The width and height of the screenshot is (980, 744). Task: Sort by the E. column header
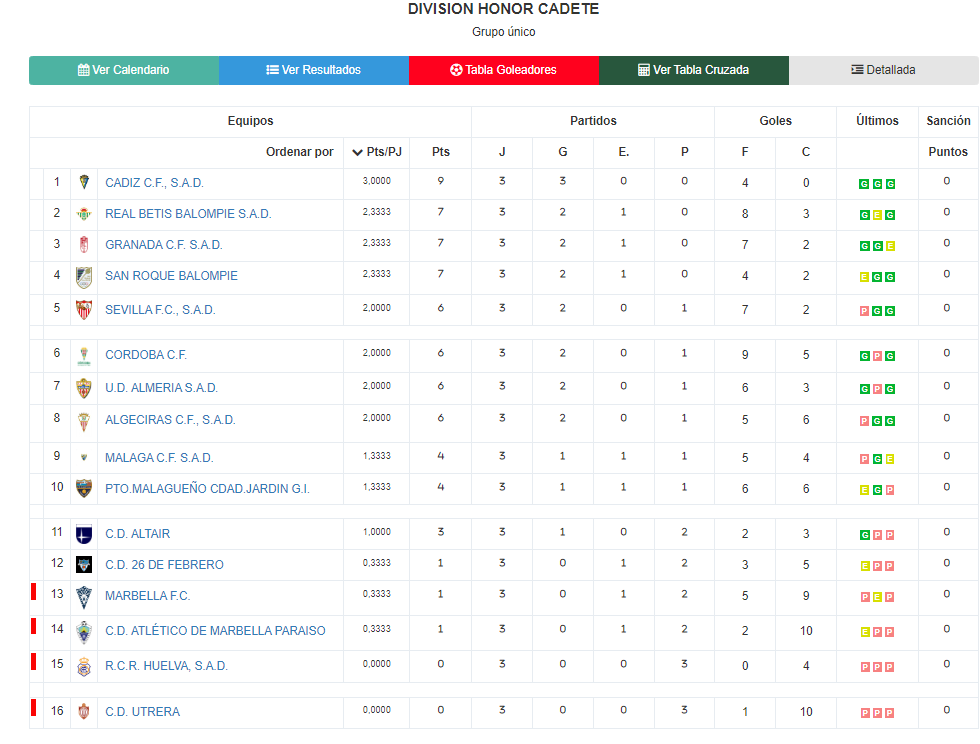pyautogui.click(x=624, y=152)
